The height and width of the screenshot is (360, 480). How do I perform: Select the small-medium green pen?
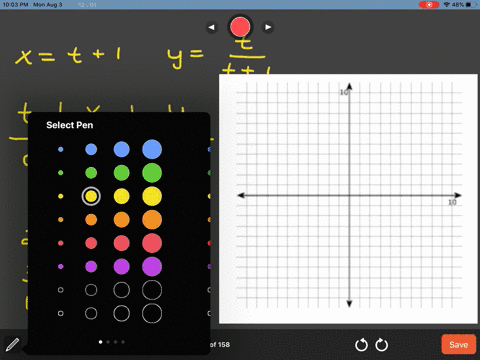click(x=91, y=173)
